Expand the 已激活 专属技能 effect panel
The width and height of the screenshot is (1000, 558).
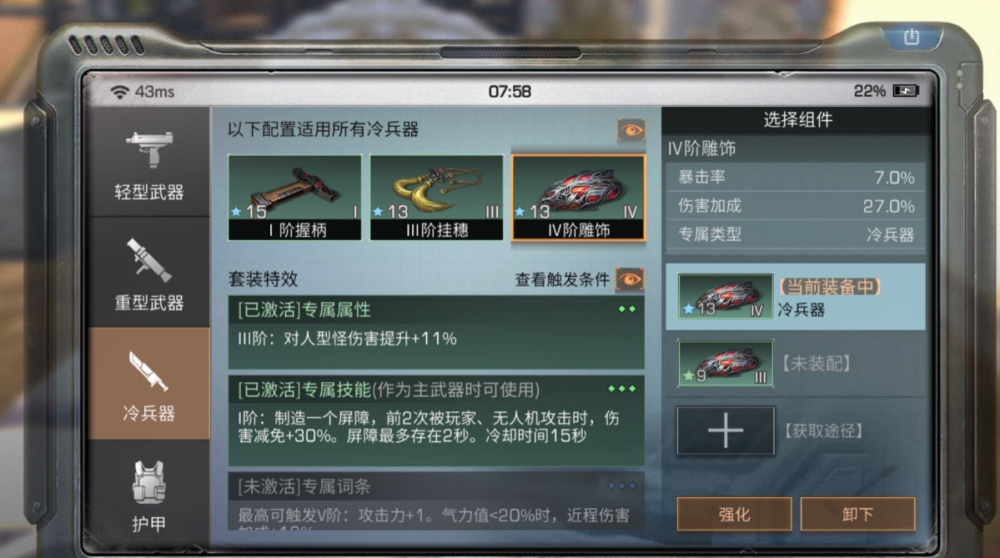click(x=436, y=420)
